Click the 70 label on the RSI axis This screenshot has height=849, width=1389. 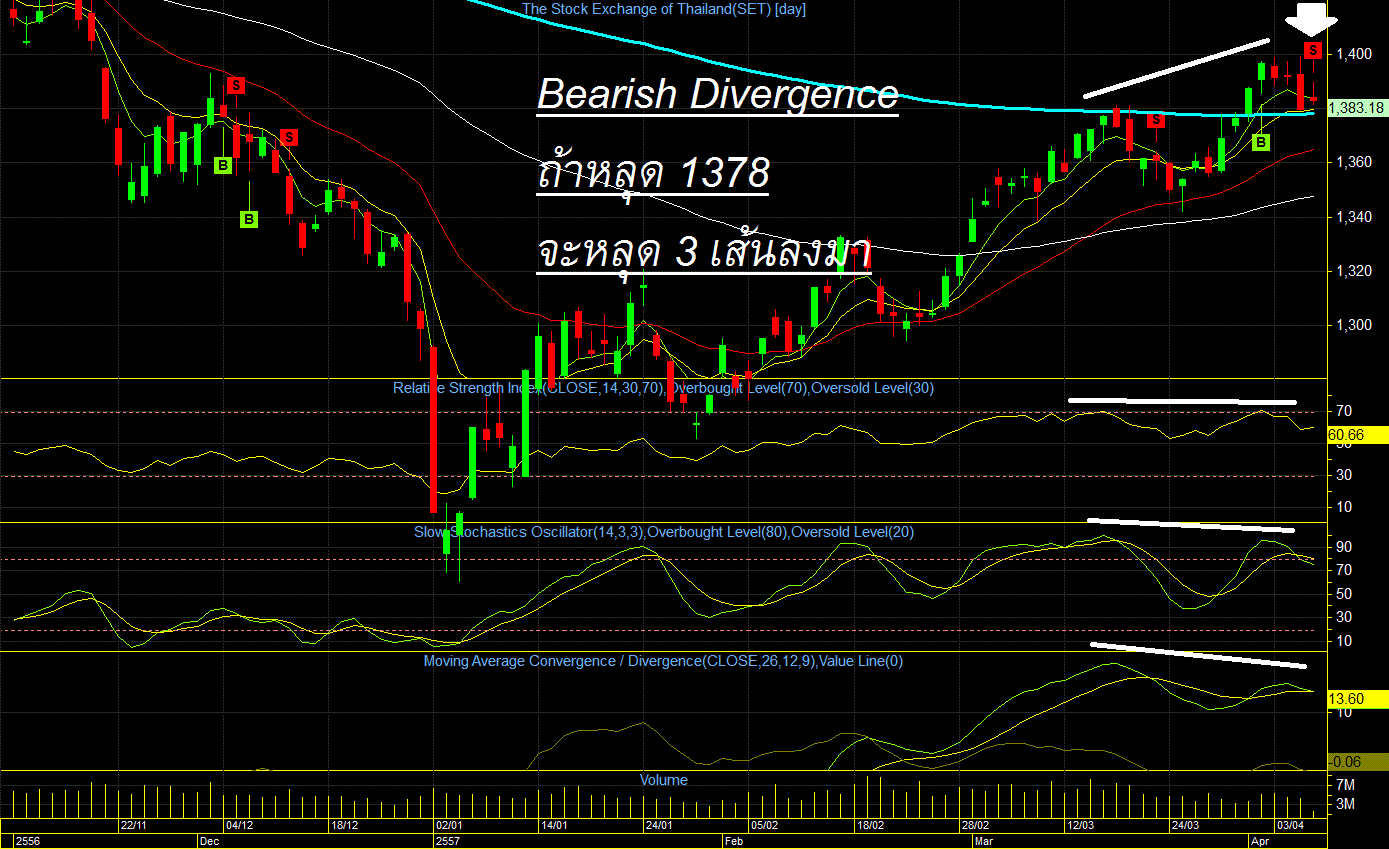pos(1343,411)
